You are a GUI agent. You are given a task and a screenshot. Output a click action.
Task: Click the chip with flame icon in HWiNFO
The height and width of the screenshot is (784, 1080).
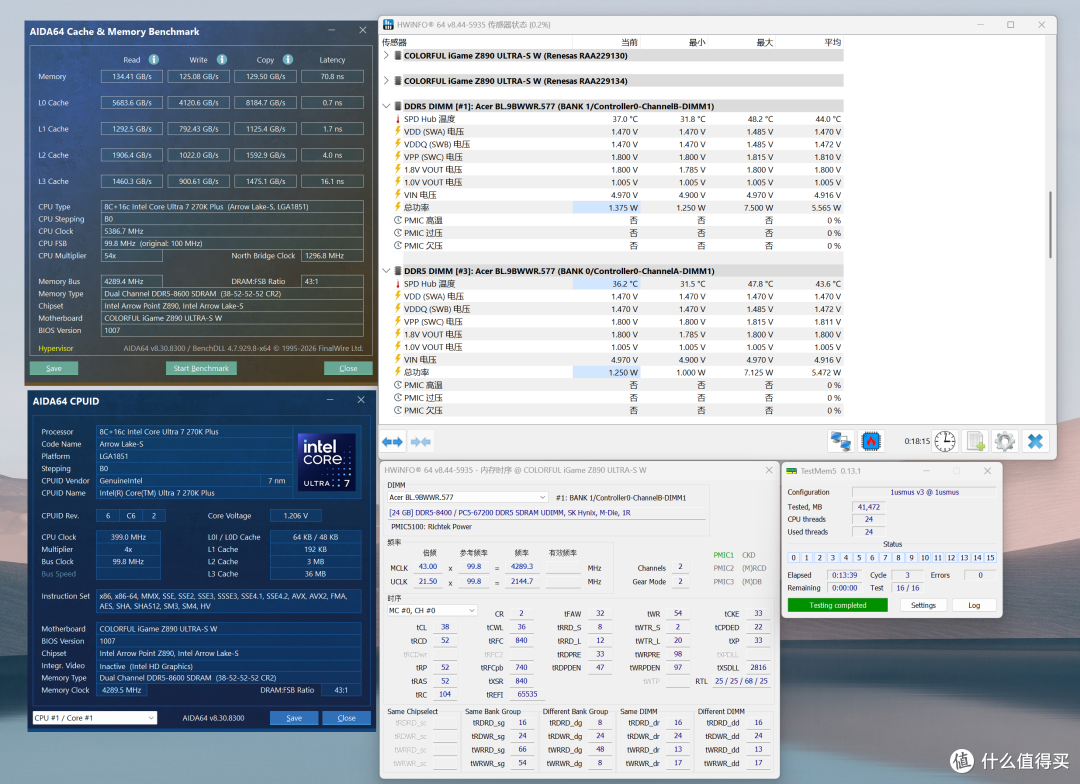(x=871, y=441)
